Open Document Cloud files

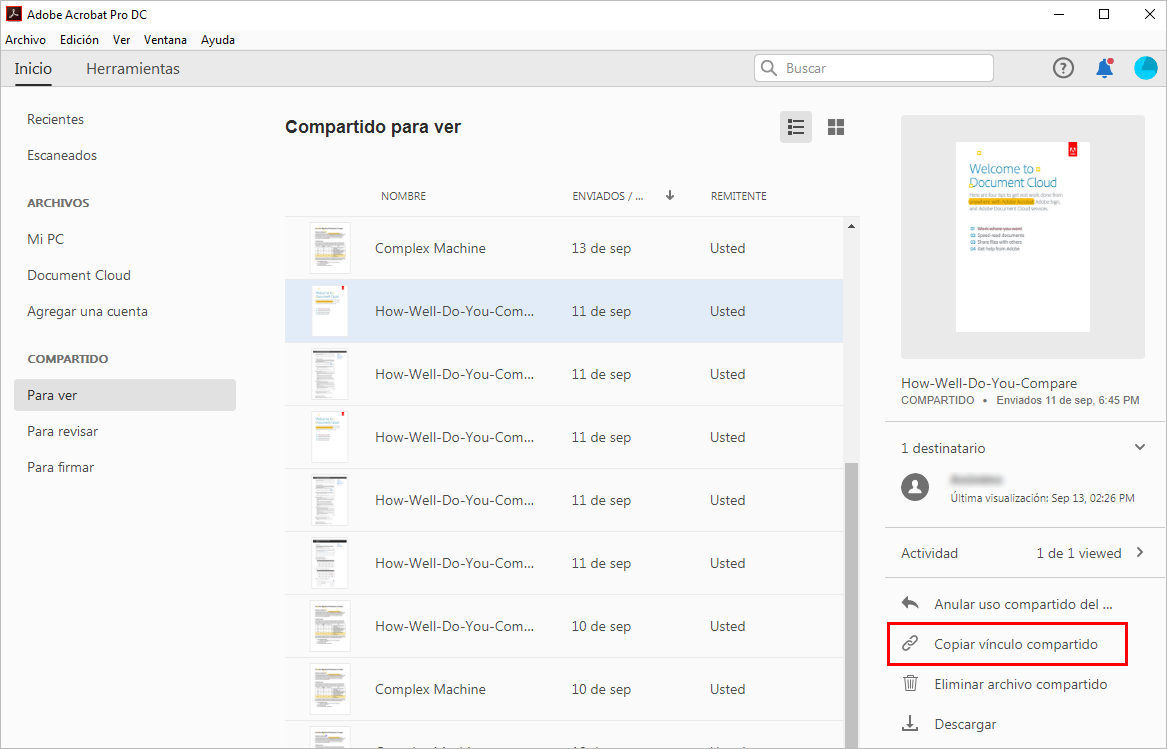(79, 275)
